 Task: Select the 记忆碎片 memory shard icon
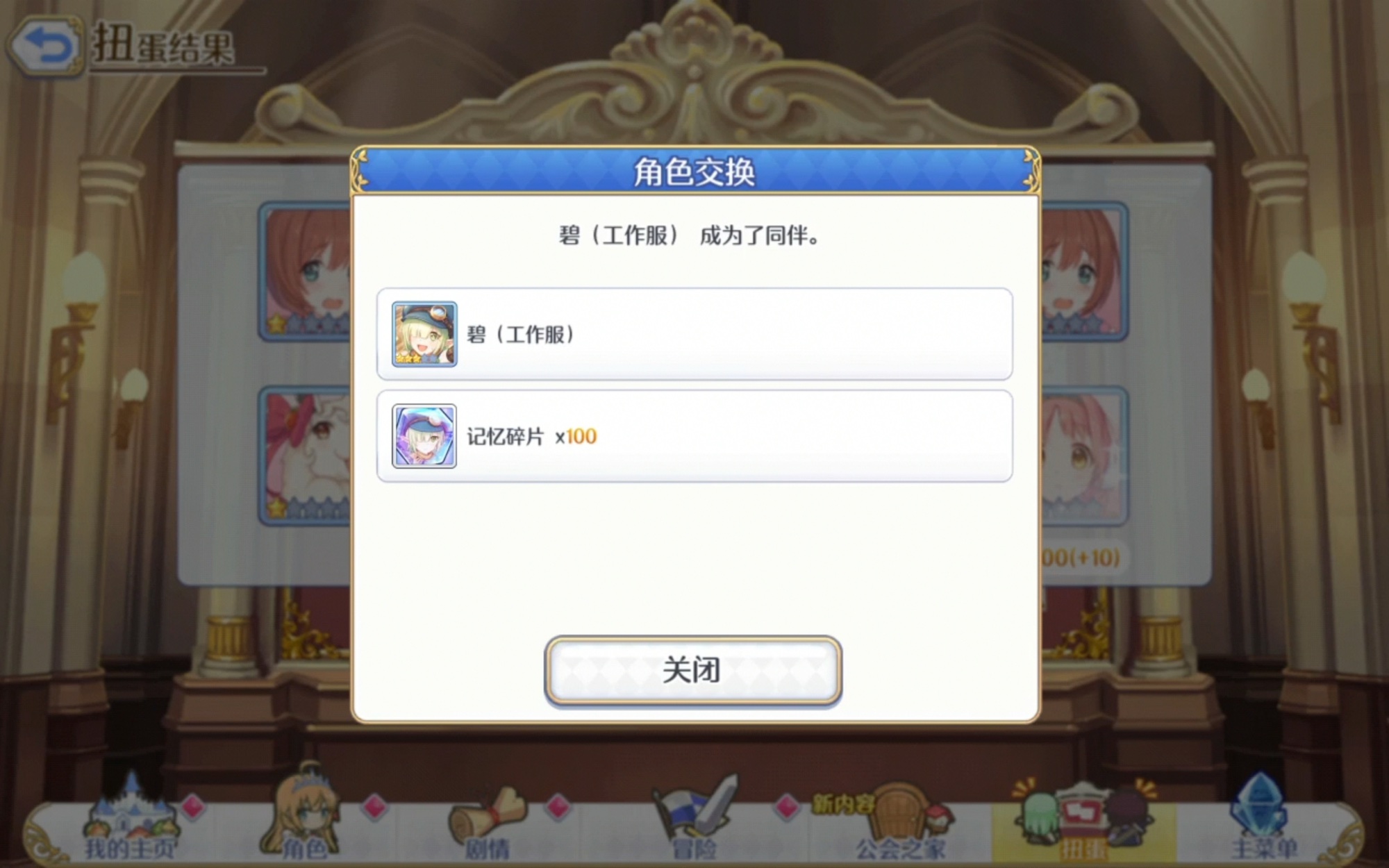[424, 436]
